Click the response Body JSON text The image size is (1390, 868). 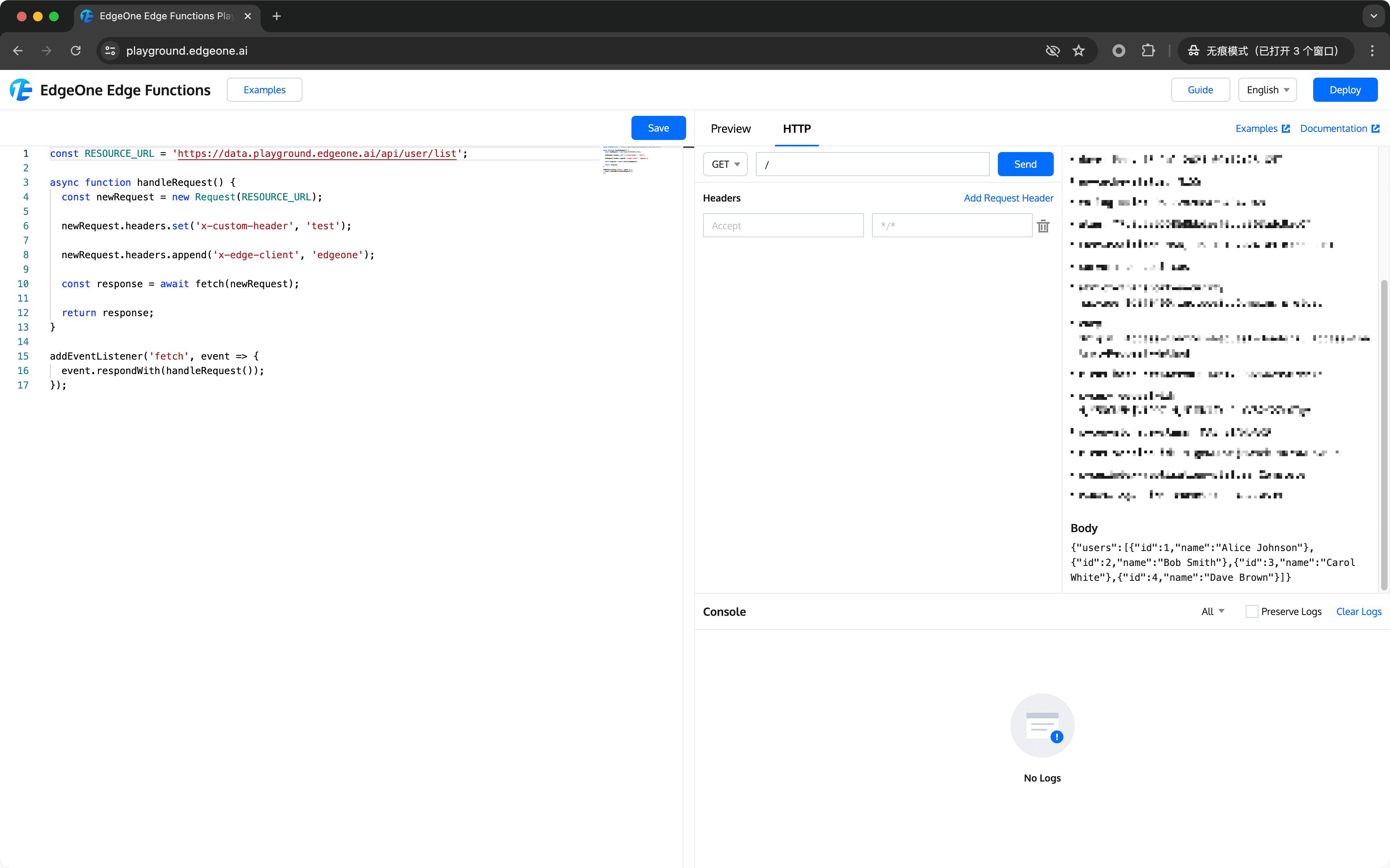click(x=1213, y=563)
